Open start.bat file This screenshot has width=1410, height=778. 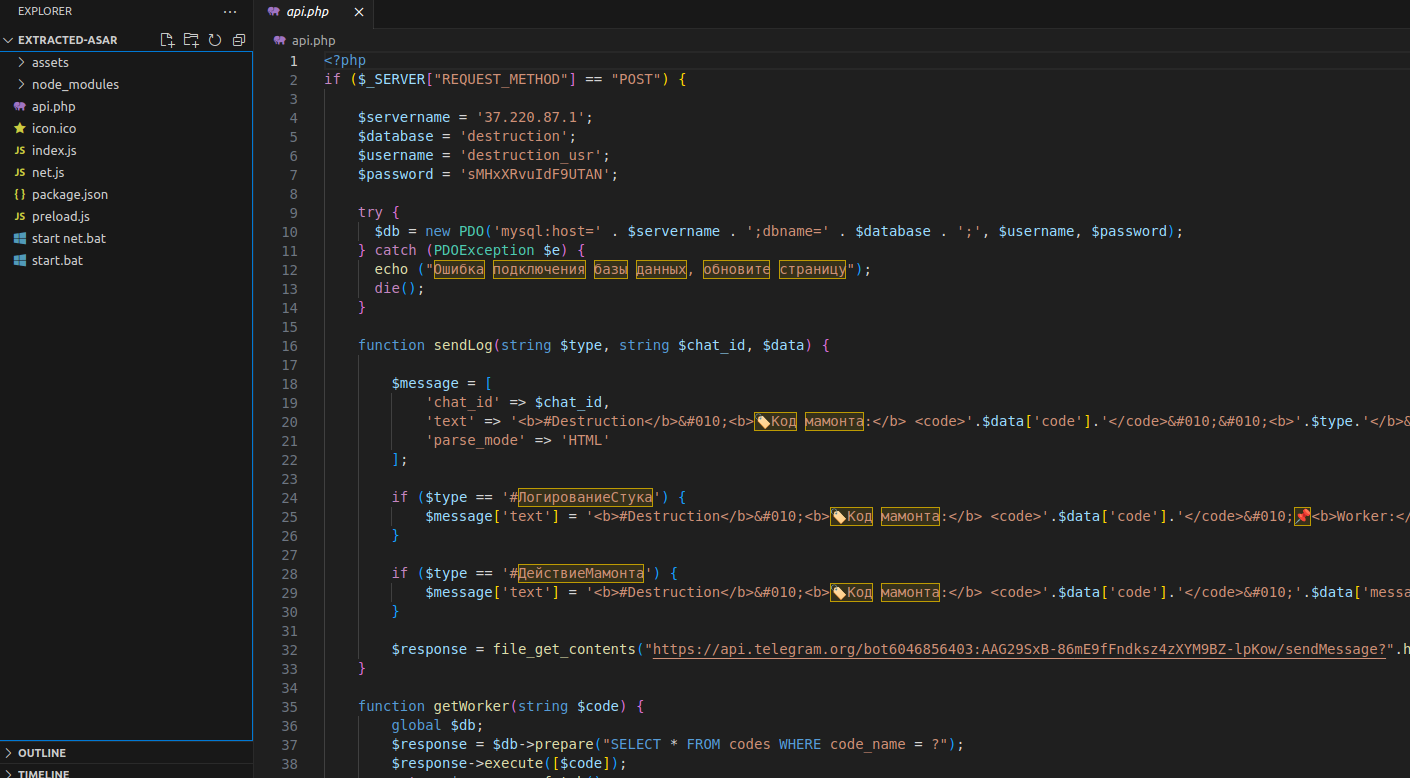(126, 260)
